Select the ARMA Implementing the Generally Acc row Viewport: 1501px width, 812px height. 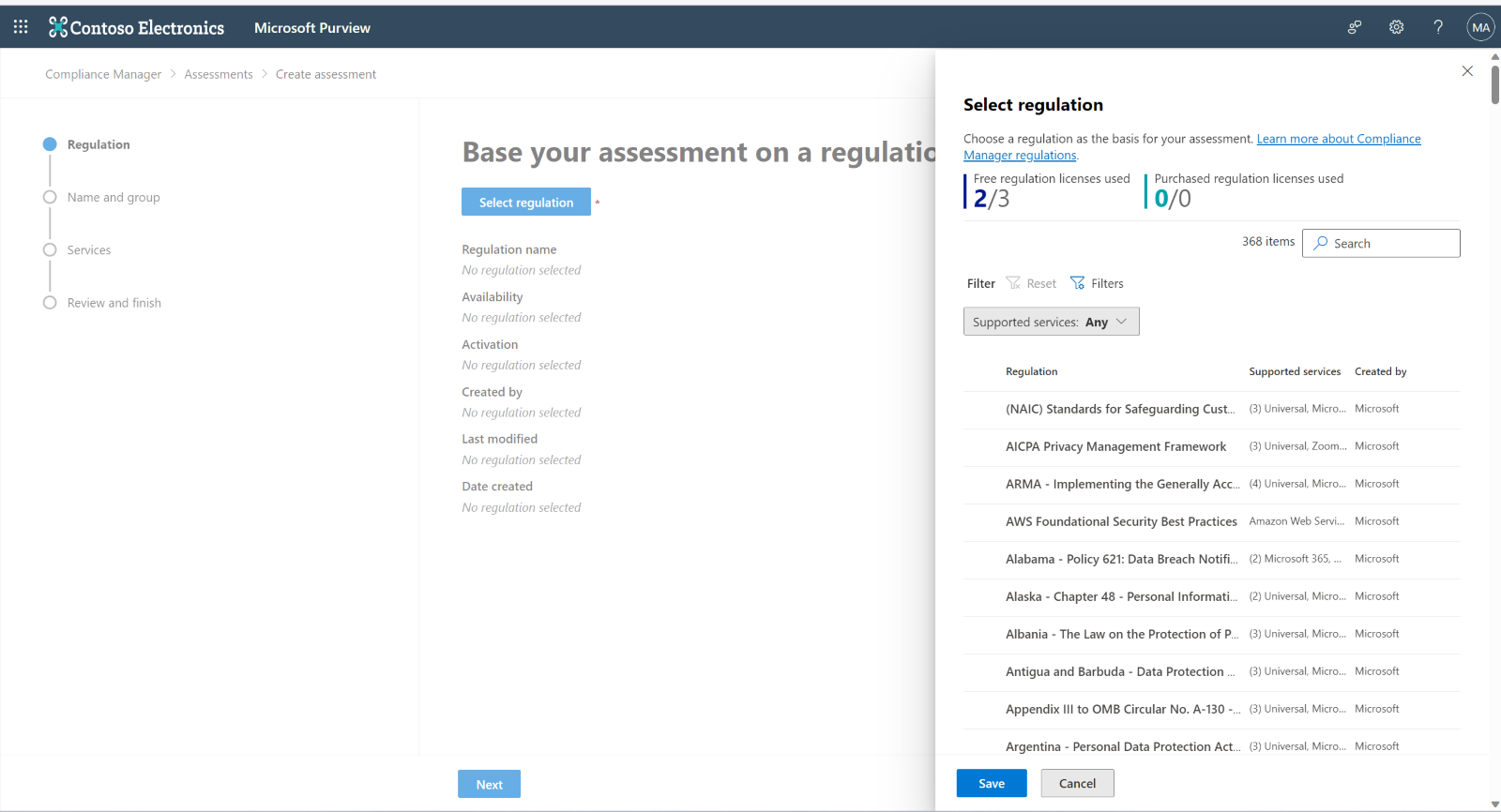pyautogui.click(x=1211, y=485)
